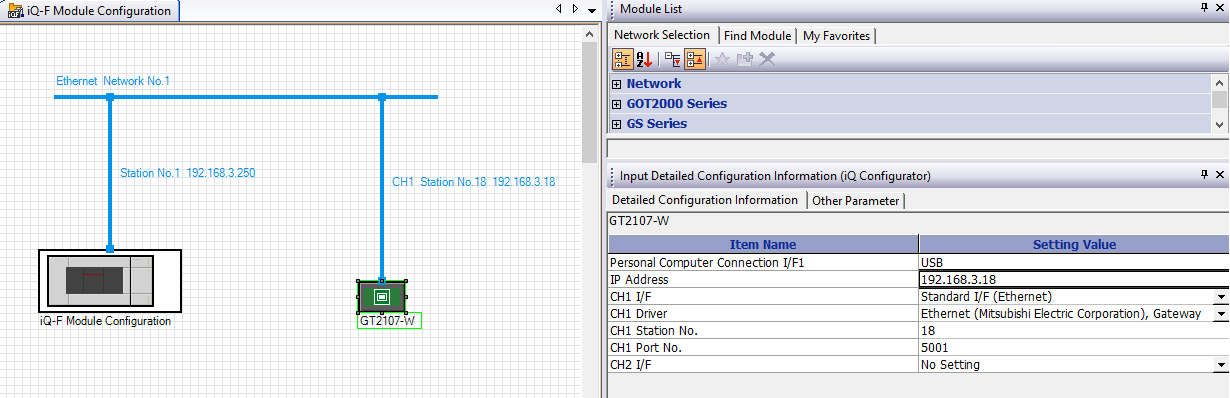Viewport: 1230px width, 398px height.
Task: Click the star favorites icon
Action: tap(723, 59)
